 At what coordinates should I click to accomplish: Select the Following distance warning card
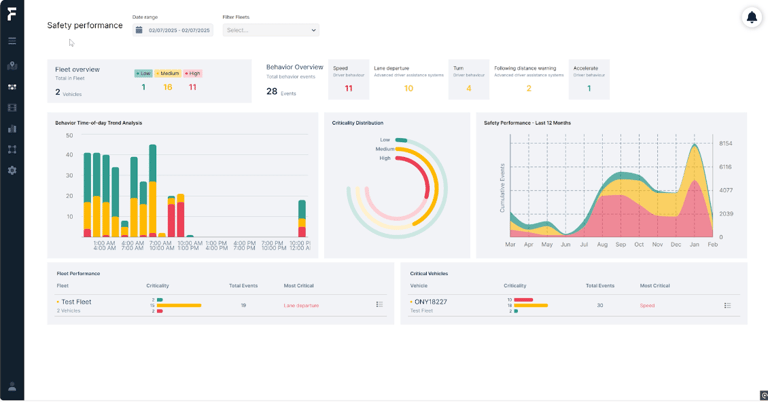tap(529, 79)
